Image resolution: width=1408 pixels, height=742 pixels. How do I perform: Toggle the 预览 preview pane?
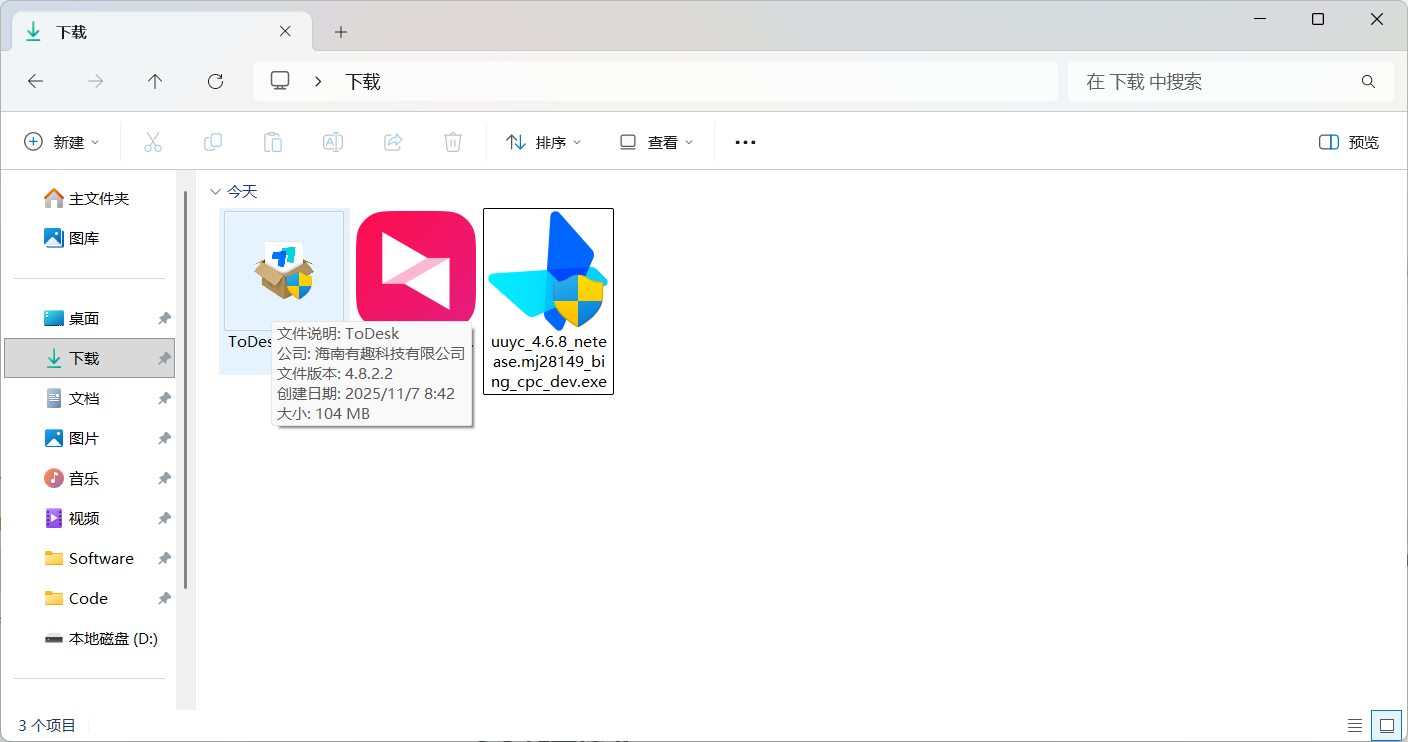coord(1348,141)
